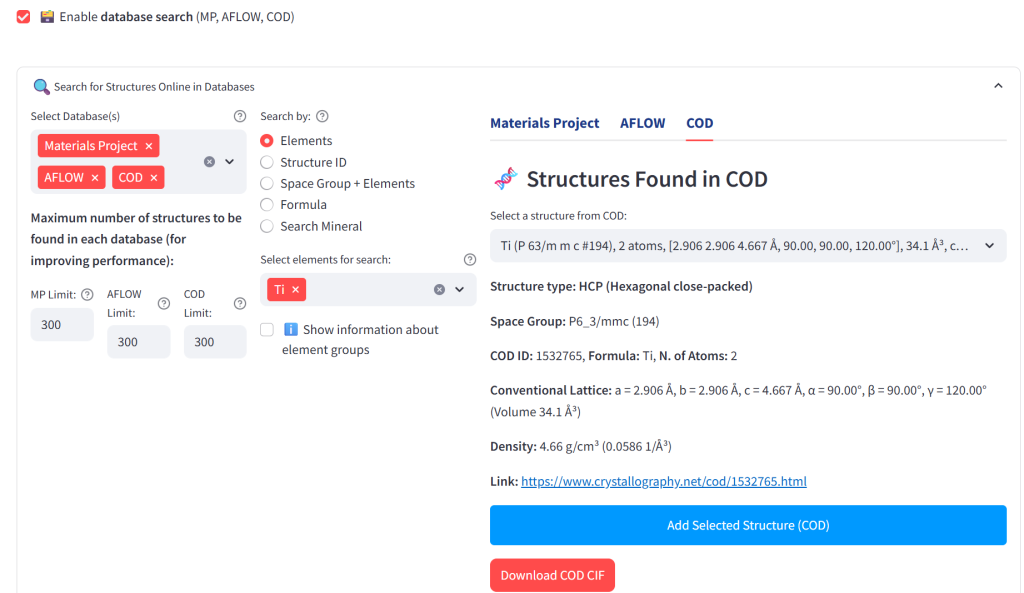This screenshot has height=593, width=1024.
Task: Remove the Materials Project database tag
Action: tap(149, 146)
